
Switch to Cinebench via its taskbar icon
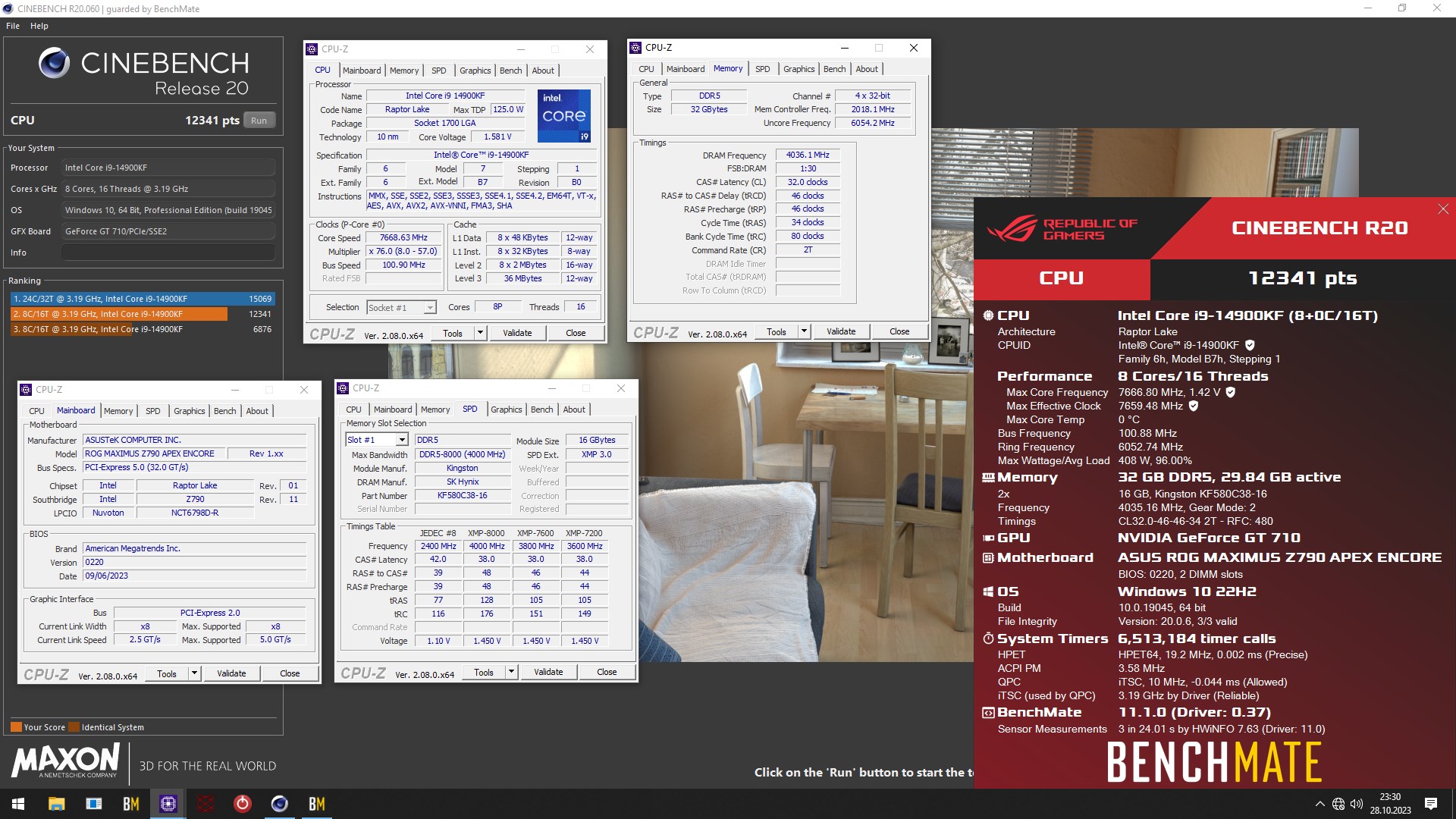pyautogui.click(x=279, y=804)
